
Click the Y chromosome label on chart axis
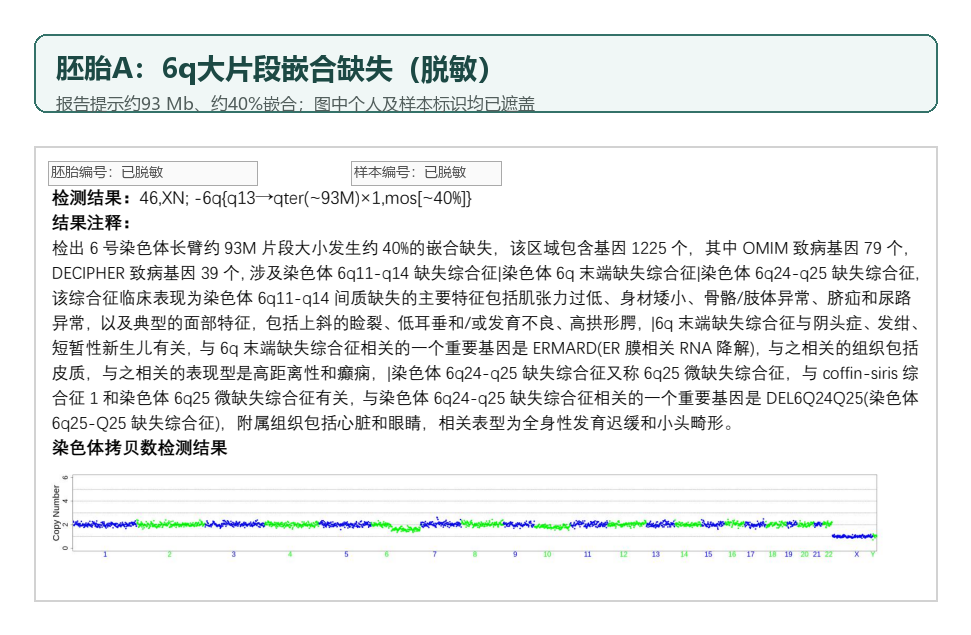873,554
